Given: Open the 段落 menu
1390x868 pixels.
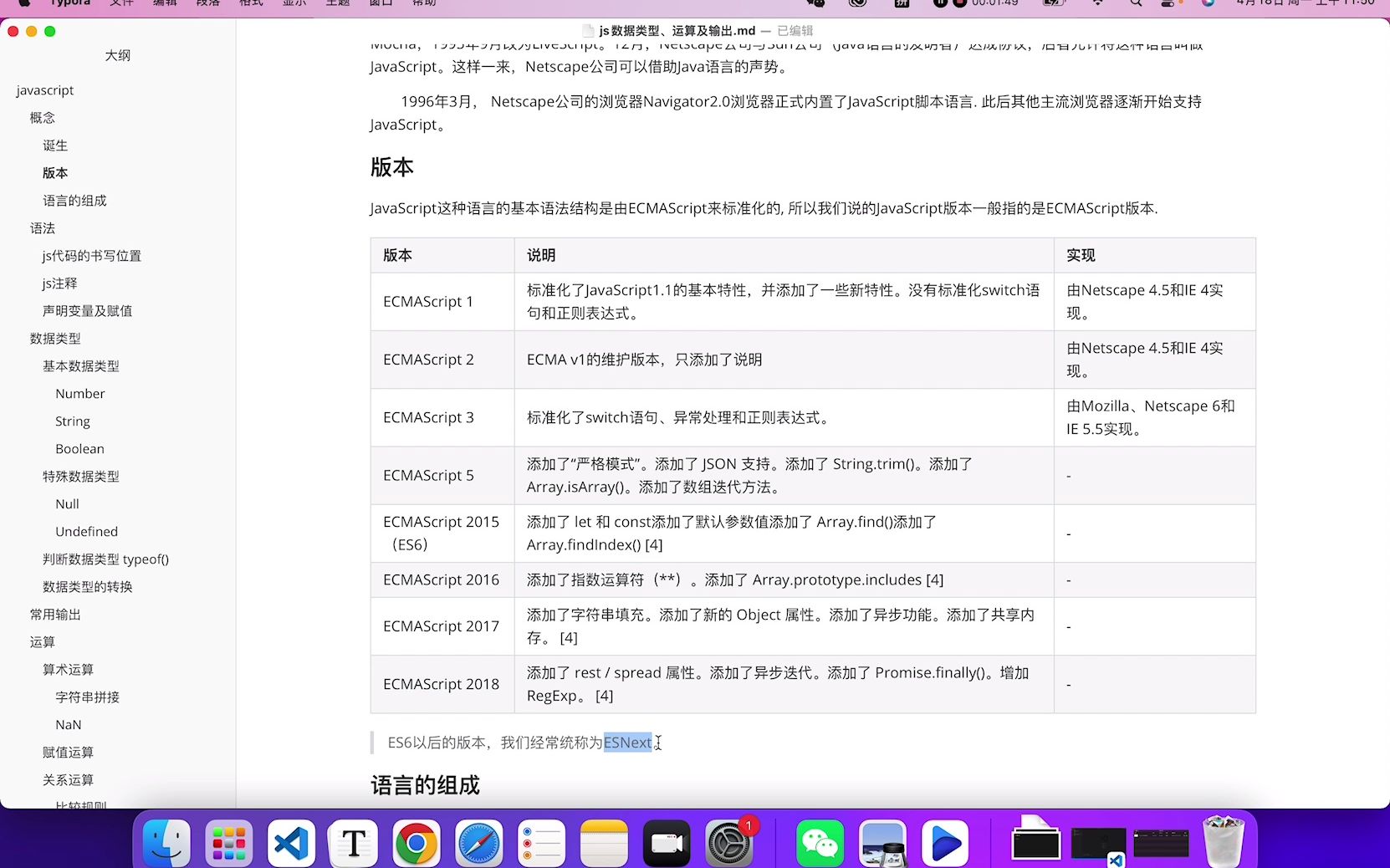Looking at the screenshot, I should (207, 3).
